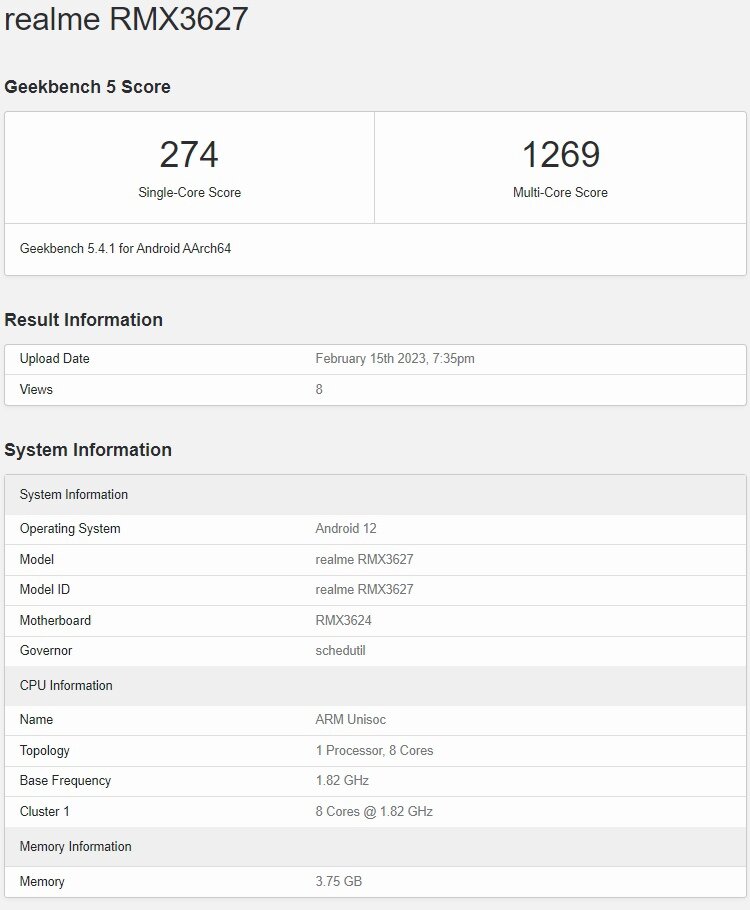Select the 3.75 GB memory value
The width and height of the screenshot is (750, 910).
338,882
